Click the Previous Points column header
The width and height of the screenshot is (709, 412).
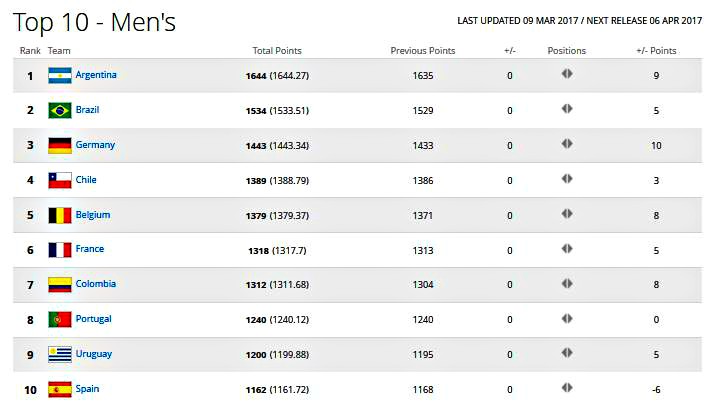423,51
